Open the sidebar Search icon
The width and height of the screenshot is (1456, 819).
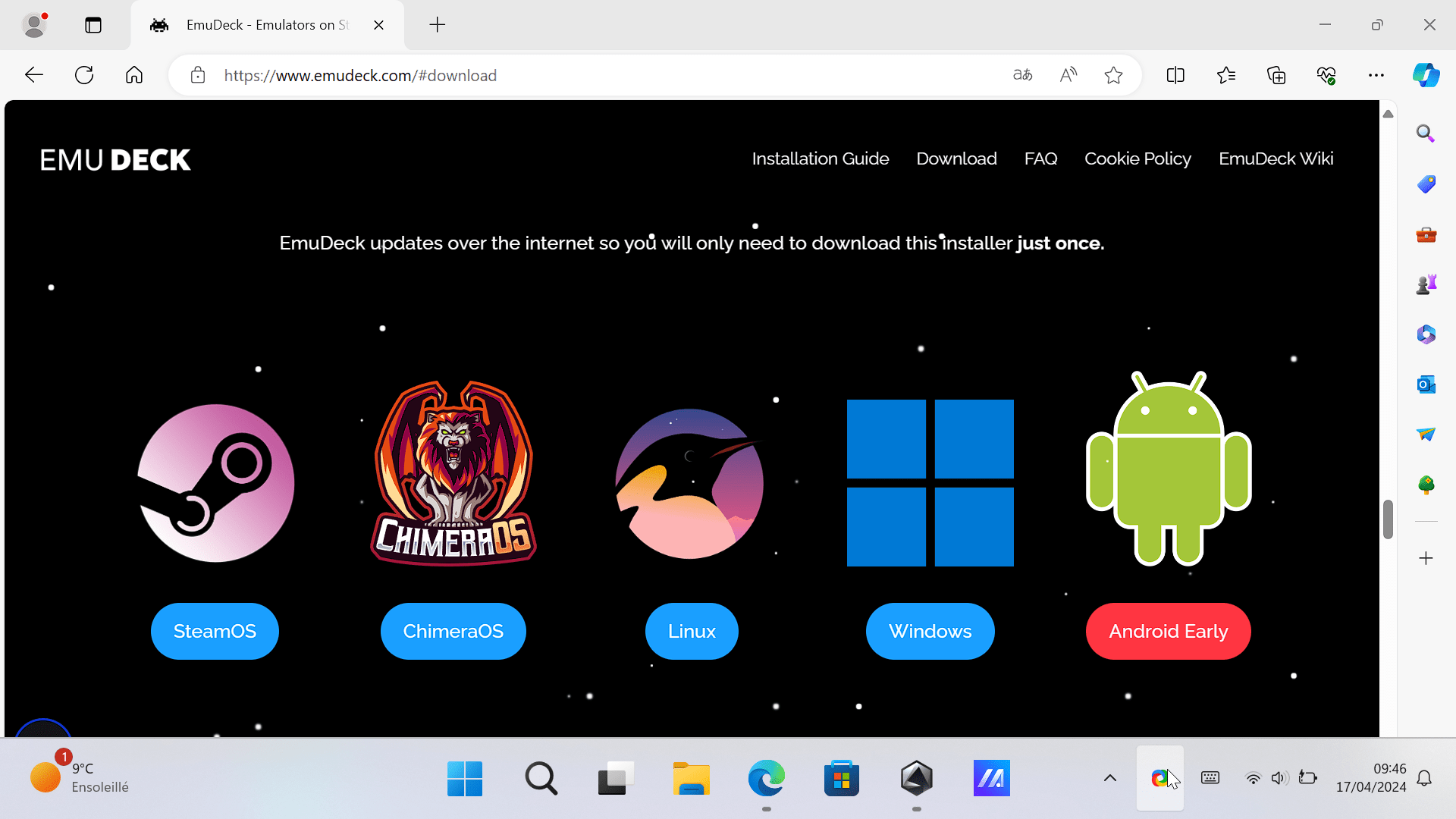[1426, 133]
